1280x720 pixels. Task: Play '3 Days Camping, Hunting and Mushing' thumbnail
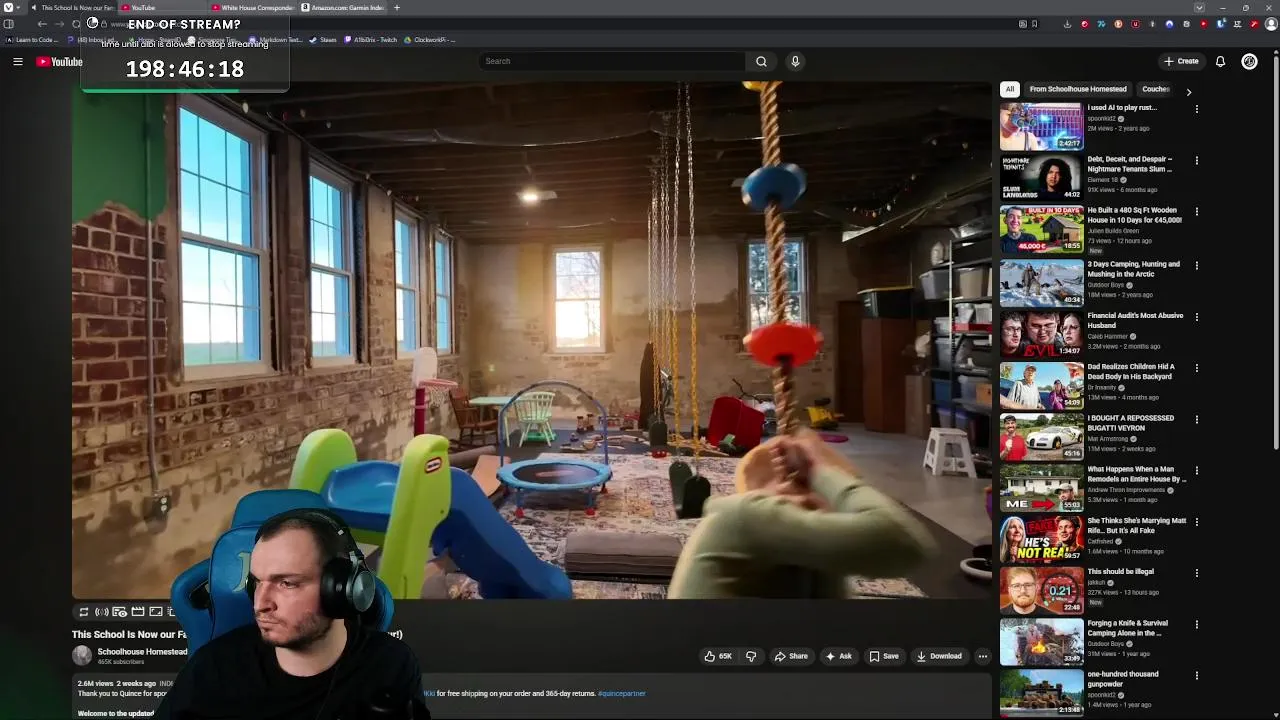(1041, 282)
